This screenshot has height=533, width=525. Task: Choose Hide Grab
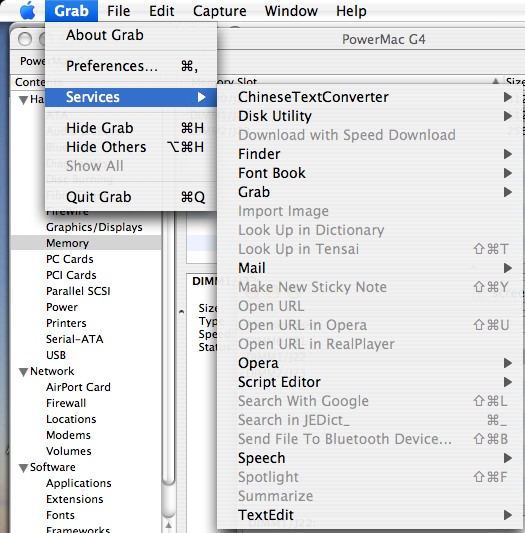click(x=131, y=128)
